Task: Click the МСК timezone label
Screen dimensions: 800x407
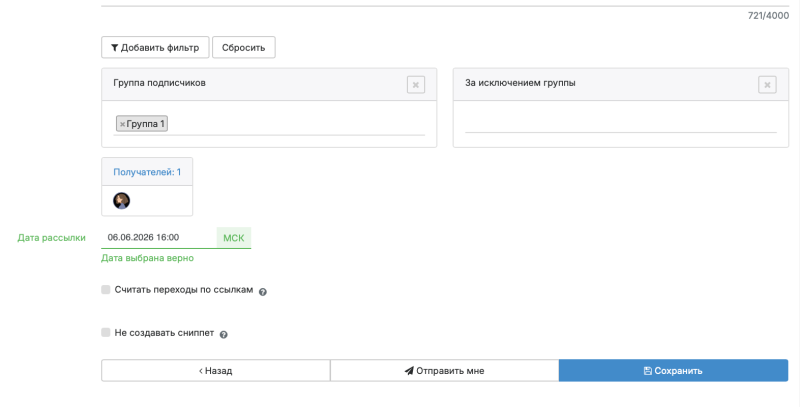Action: click(x=234, y=238)
